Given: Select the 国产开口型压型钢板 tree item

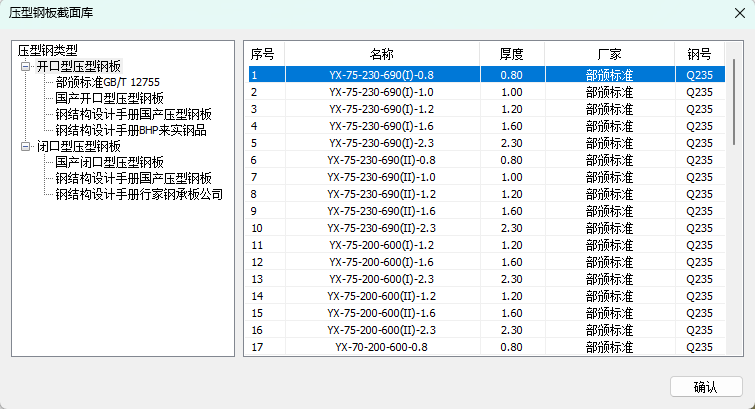Looking at the screenshot, I should click(110, 98).
